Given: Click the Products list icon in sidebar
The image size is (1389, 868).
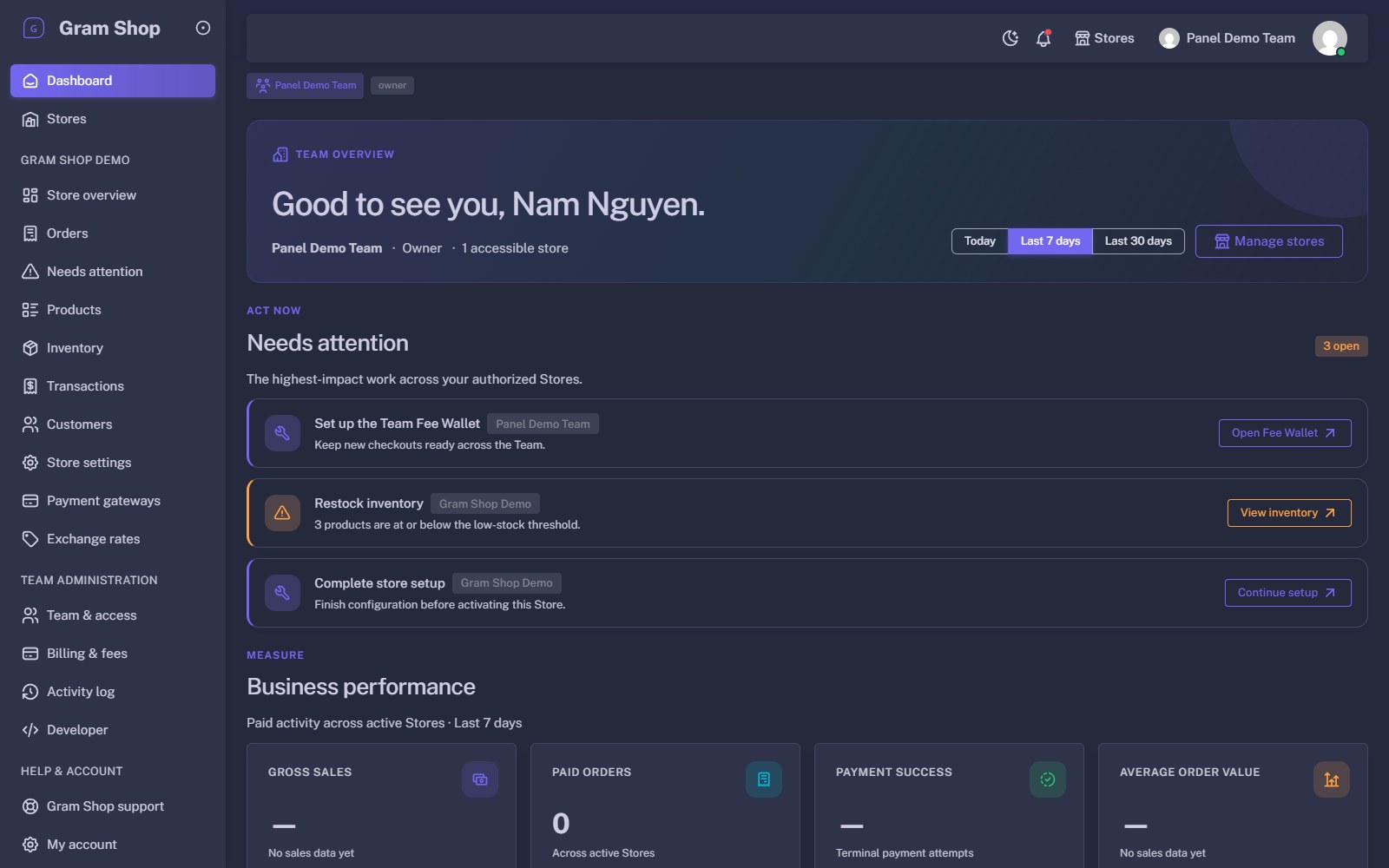Looking at the screenshot, I should tap(30, 310).
